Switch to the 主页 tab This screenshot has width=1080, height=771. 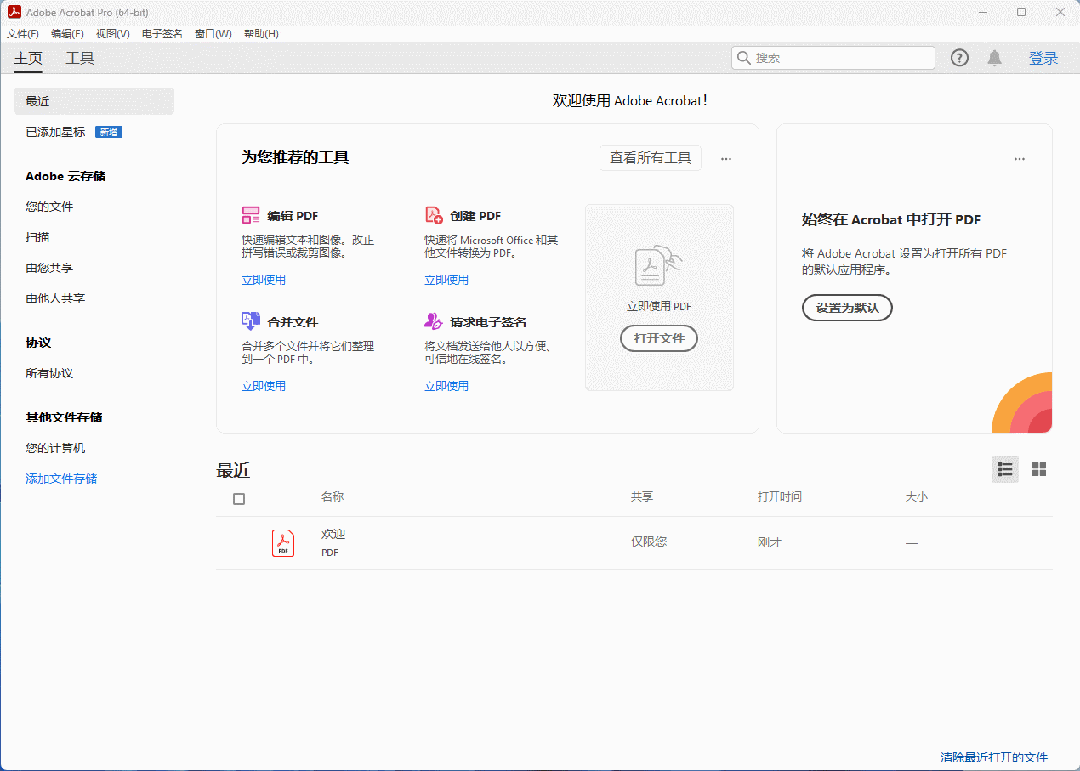28,59
